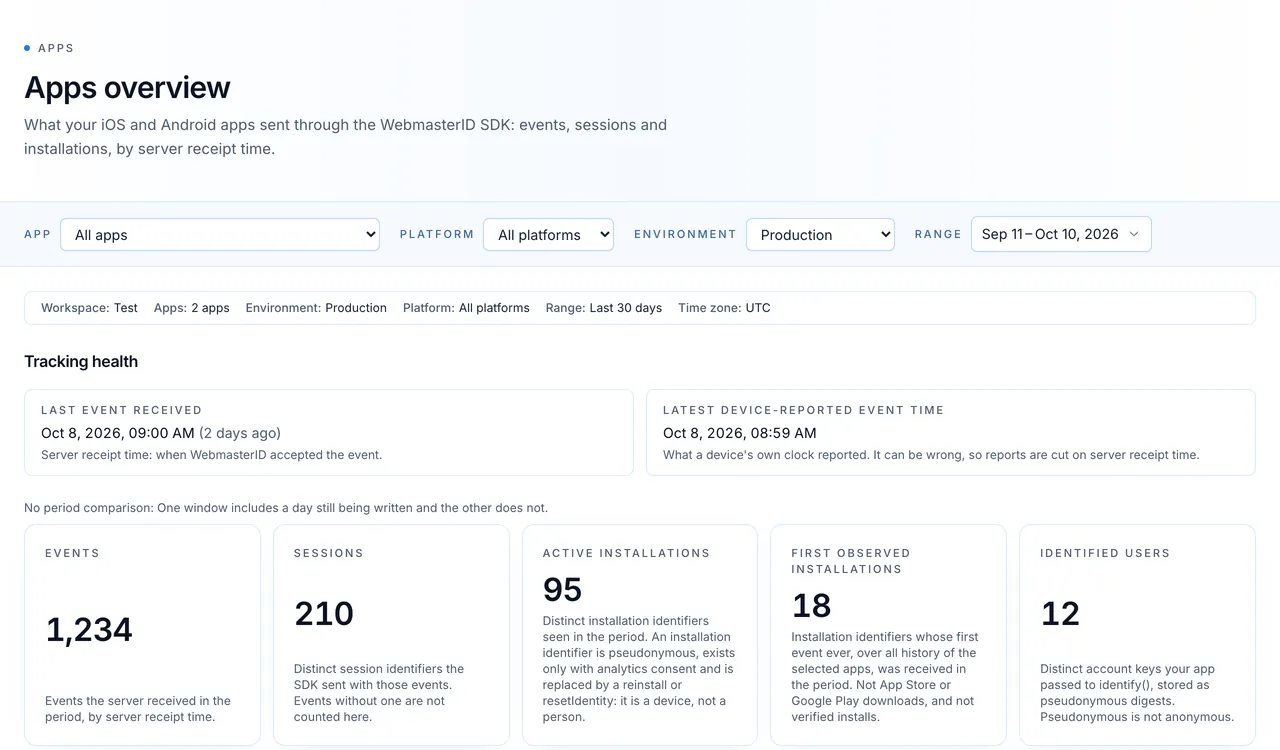The height and width of the screenshot is (750, 1280).
Task: Click the First Observed Installations value 18
Action: (811, 606)
